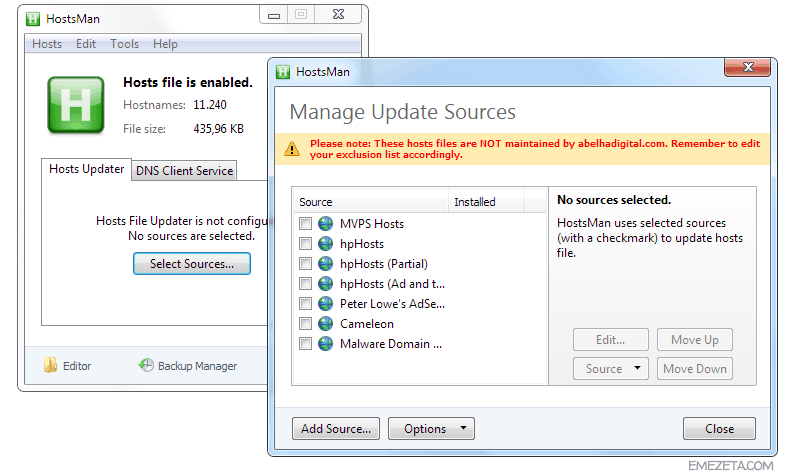
Task: Click the globe icon beside hpHosts
Action: point(326,243)
